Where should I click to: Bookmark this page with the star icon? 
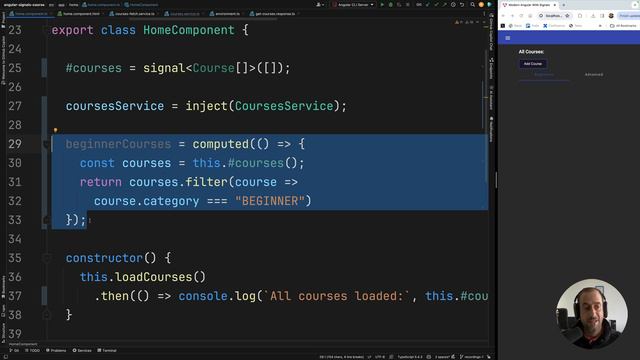pos(567,16)
